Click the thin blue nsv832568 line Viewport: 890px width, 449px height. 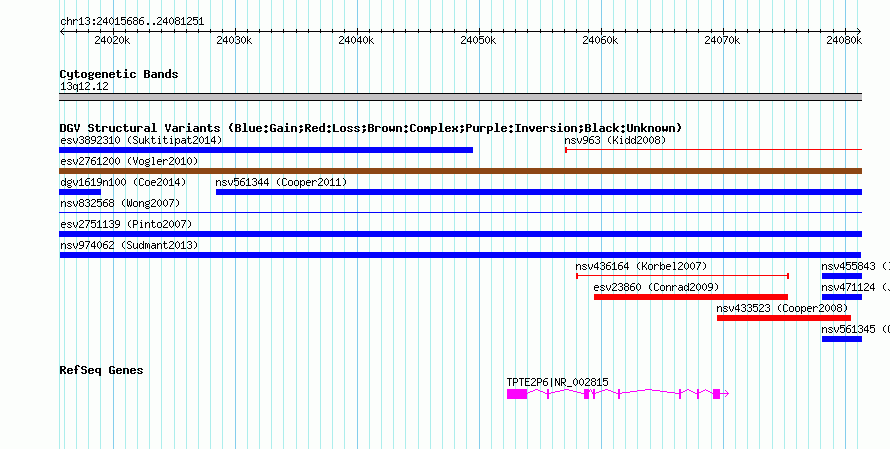click(x=460, y=213)
